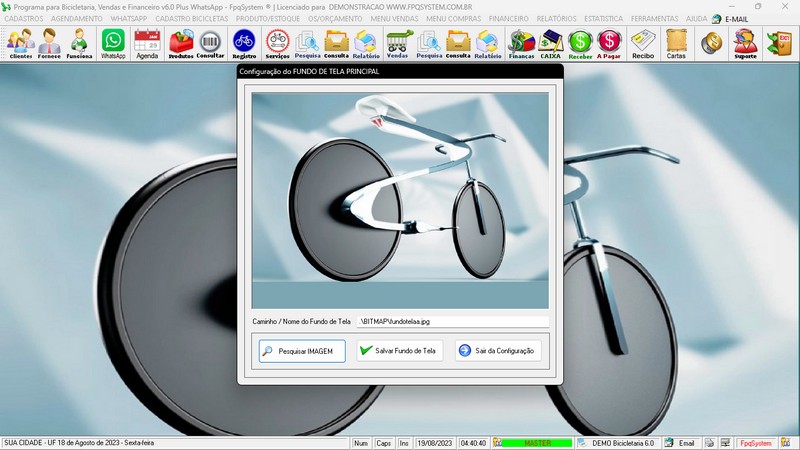Click Pesquisa icon right of Serviços
The image size is (800, 450).
tap(307, 44)
